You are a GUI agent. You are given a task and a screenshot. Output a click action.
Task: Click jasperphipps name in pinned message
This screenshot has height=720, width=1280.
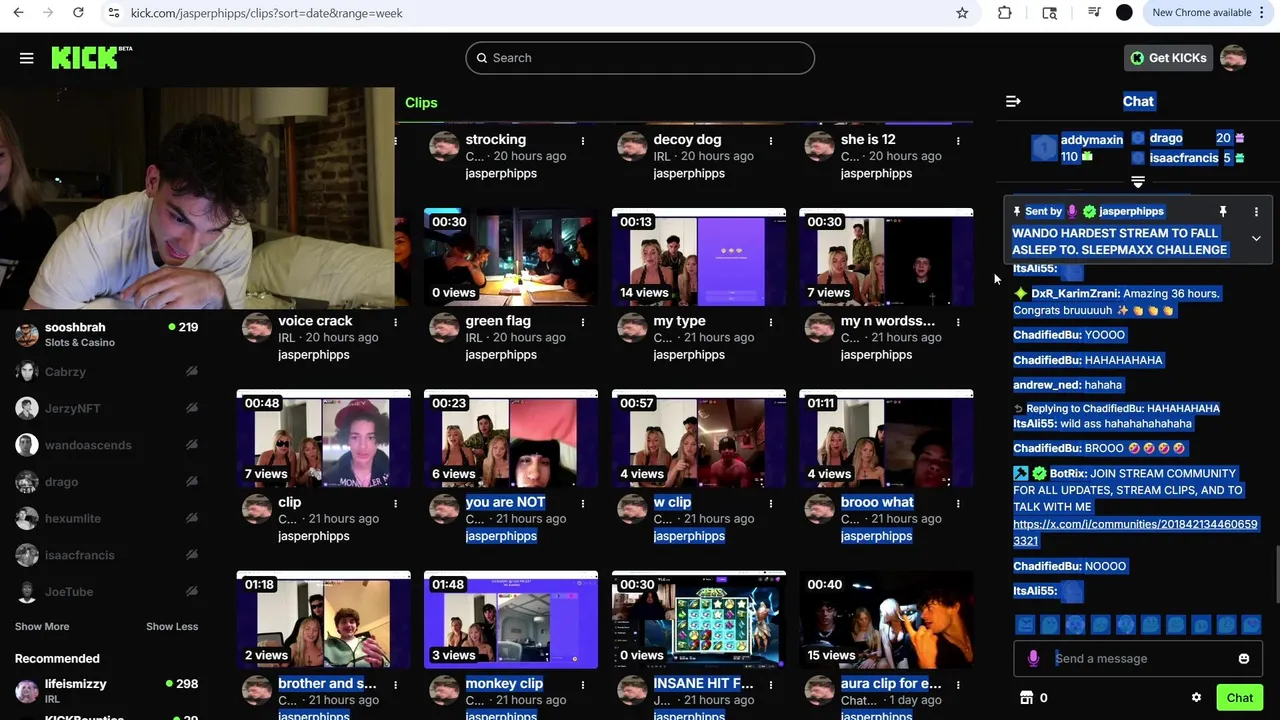click(x=1131, y=211)
